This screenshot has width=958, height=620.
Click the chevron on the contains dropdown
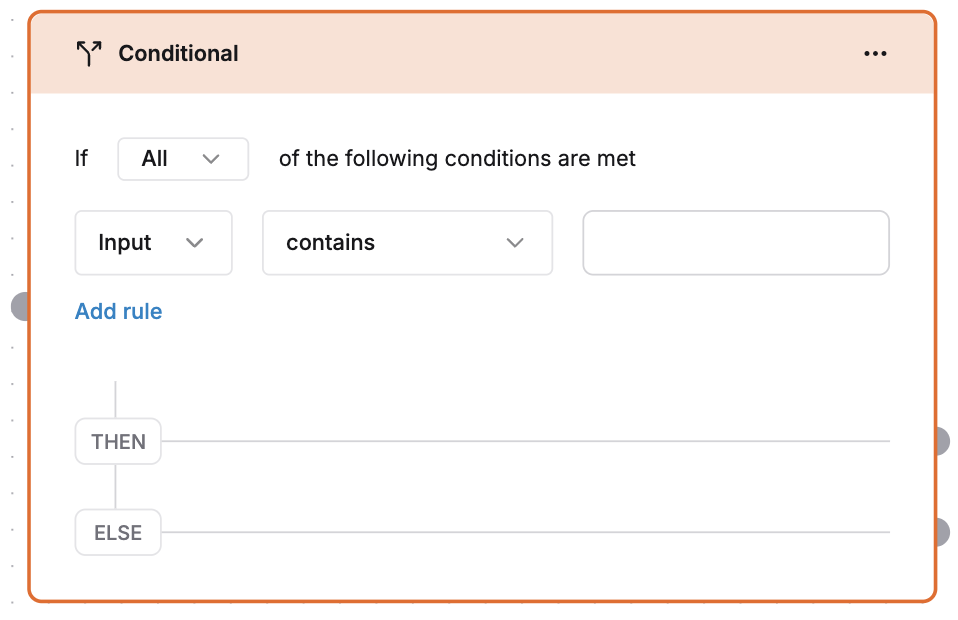[x=515, y=243]
